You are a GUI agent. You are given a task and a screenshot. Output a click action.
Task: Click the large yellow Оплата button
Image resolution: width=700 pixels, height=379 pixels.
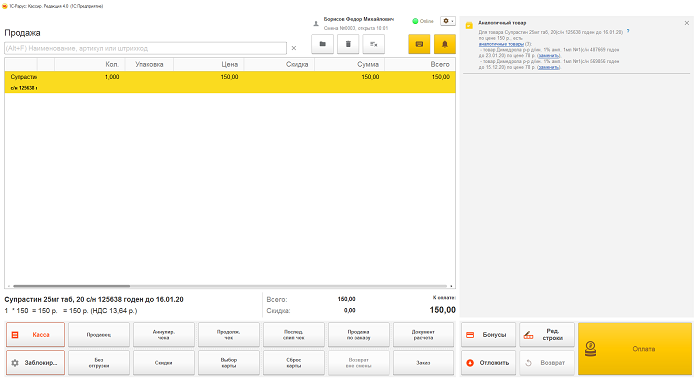635,349
